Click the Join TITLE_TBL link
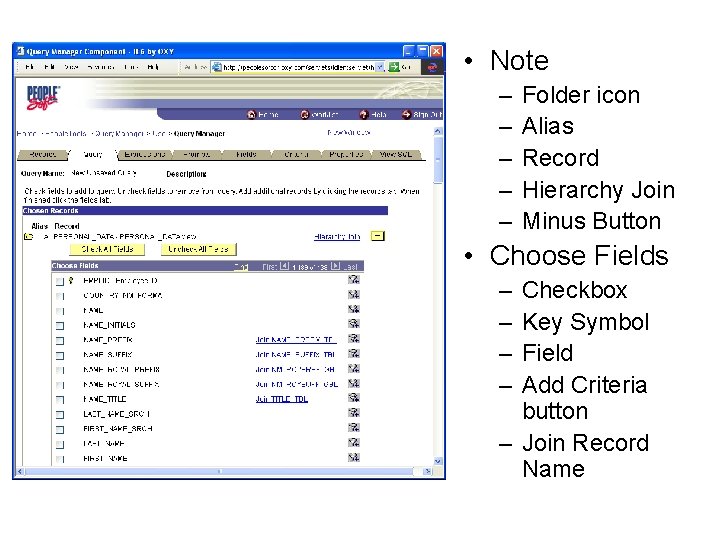720x540 pixels. pos(281,399)
